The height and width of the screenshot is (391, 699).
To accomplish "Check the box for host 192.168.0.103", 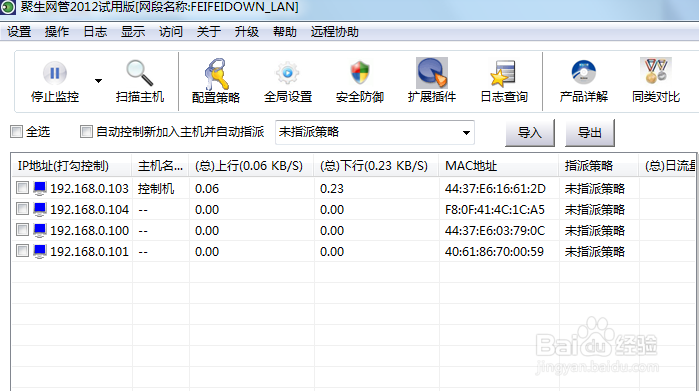I will point(22,188).
